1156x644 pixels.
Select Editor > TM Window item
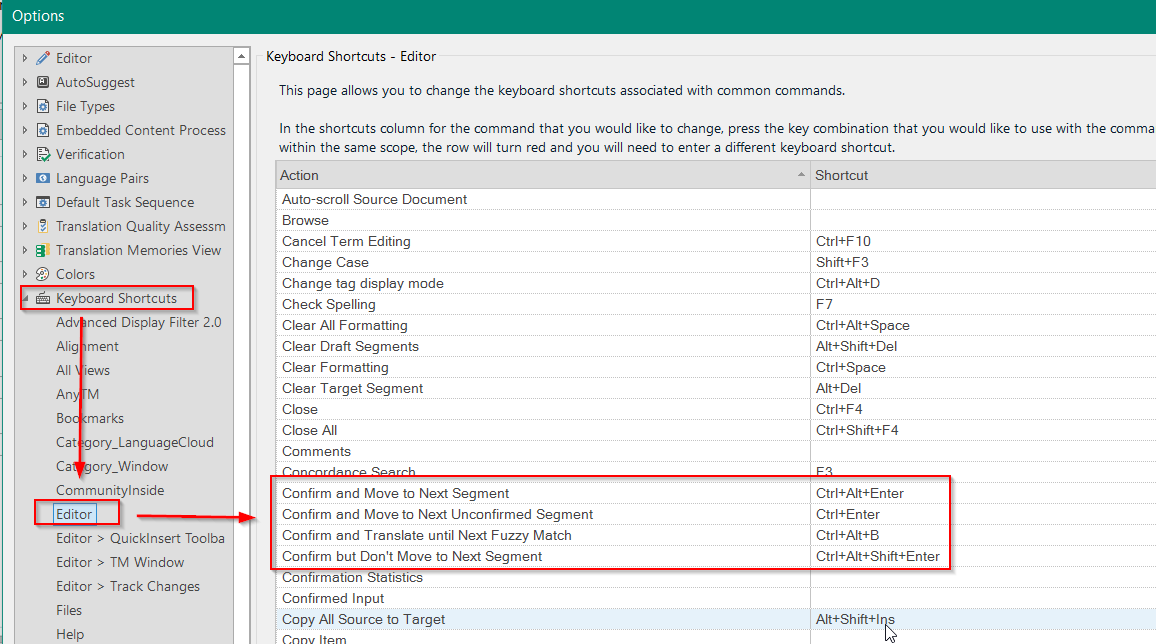tap(120, 562)
